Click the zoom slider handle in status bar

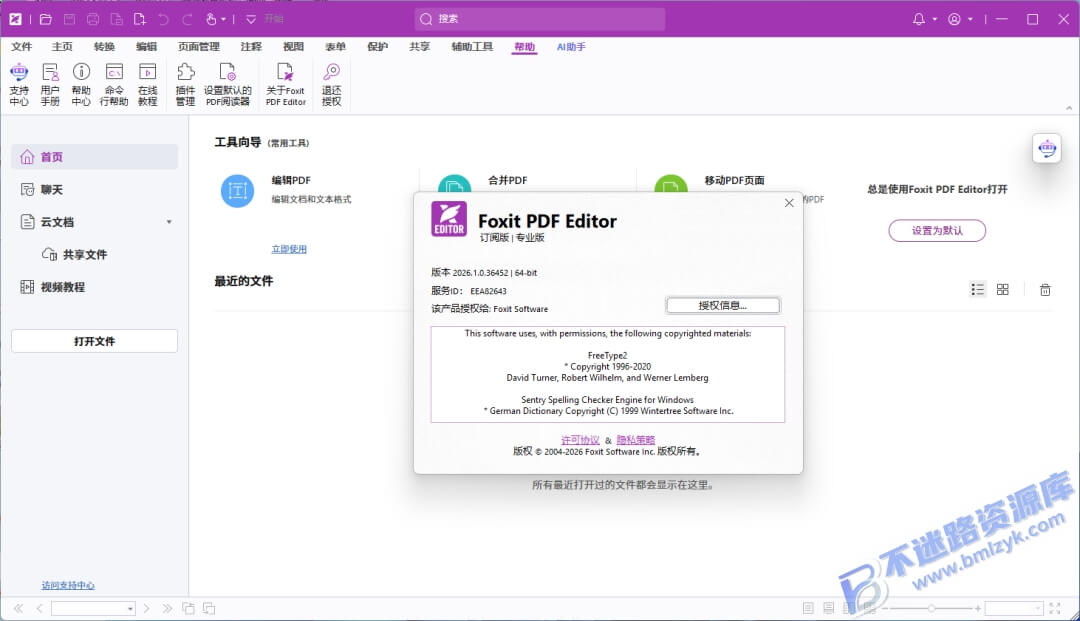pos(931,609)
